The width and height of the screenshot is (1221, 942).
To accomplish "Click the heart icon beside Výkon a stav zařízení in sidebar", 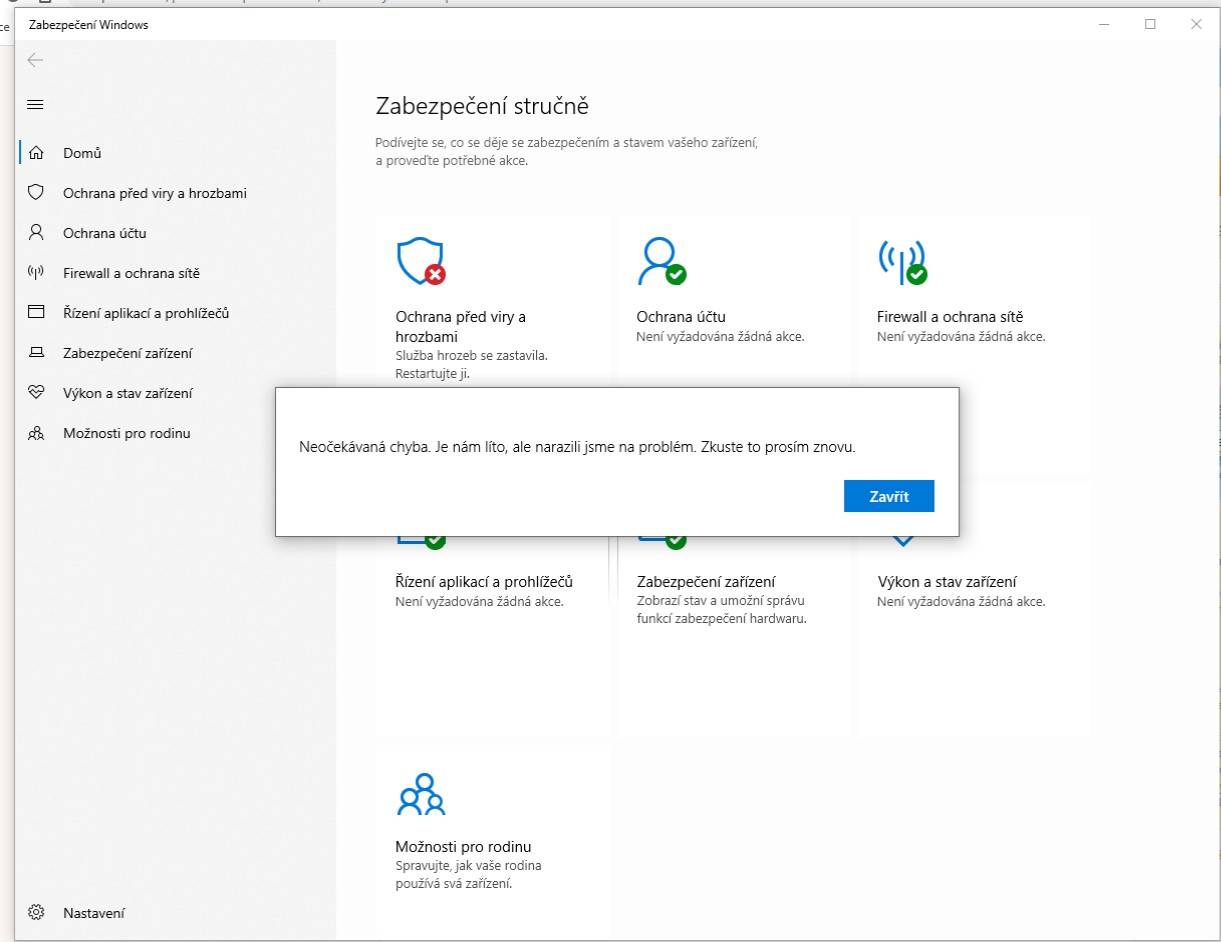I will tap(37, 392).
